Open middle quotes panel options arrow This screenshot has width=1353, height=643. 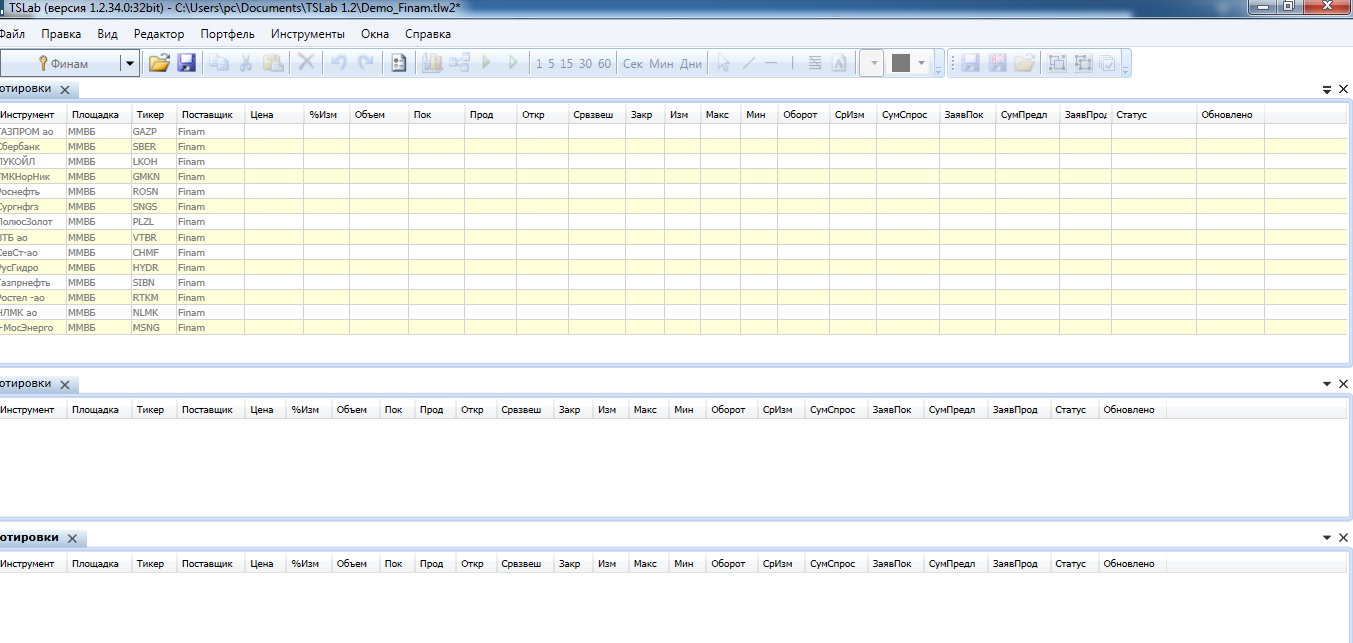[1327, 384]
